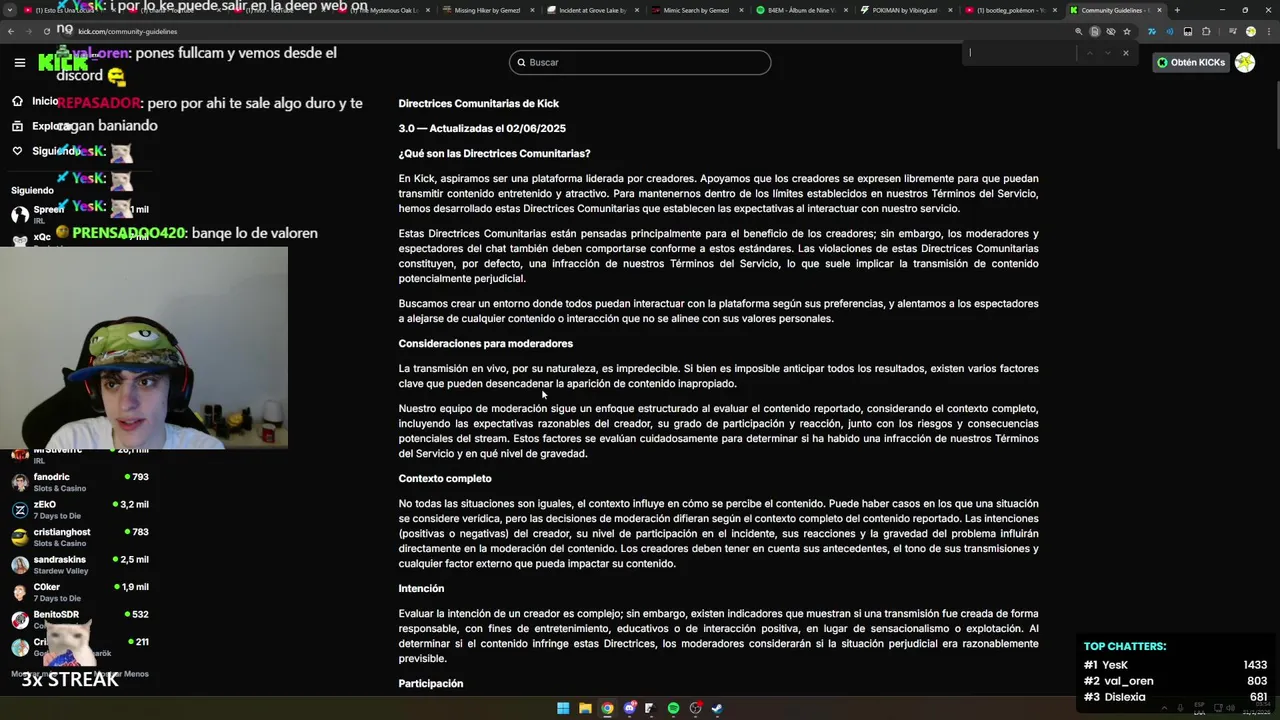Switch to the POKIMAN by VibingLeaf tab
Image resolution: width=1280 pixels, height=720 pixels.
[905, 10]
